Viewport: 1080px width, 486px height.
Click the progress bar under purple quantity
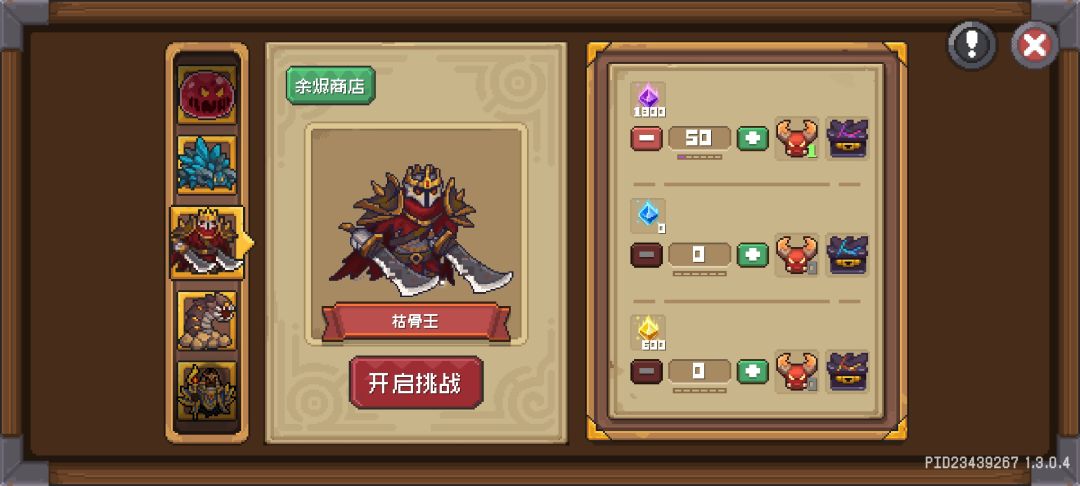[x=700, y=157]
